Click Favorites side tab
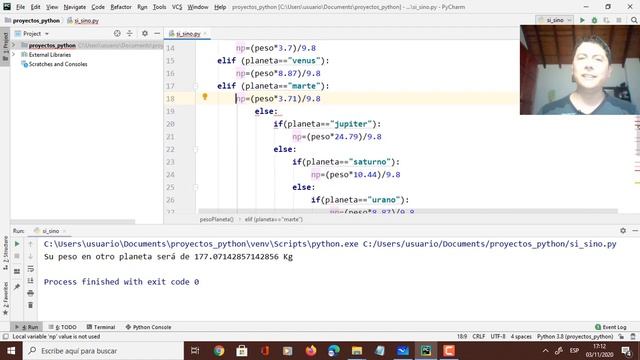The image size is (640, 360). pyautogui.click(x=5, y=298)
